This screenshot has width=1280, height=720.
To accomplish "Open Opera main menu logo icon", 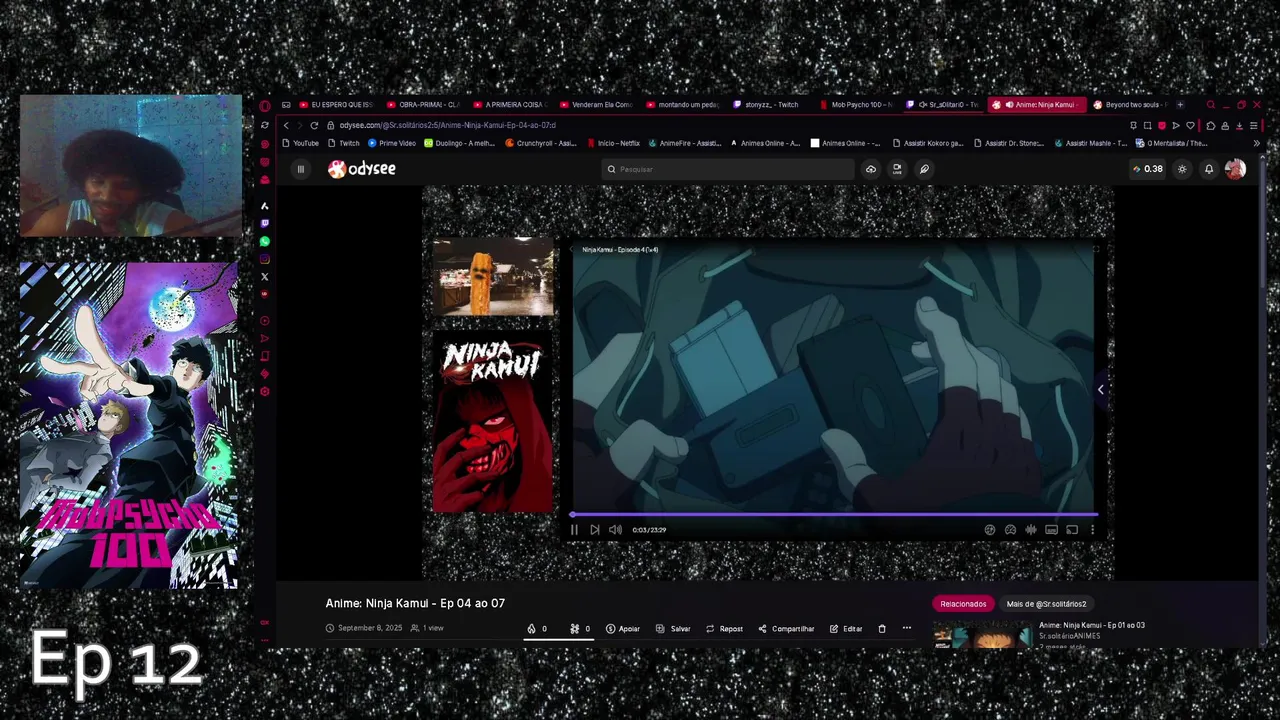I will pos(265,105).
